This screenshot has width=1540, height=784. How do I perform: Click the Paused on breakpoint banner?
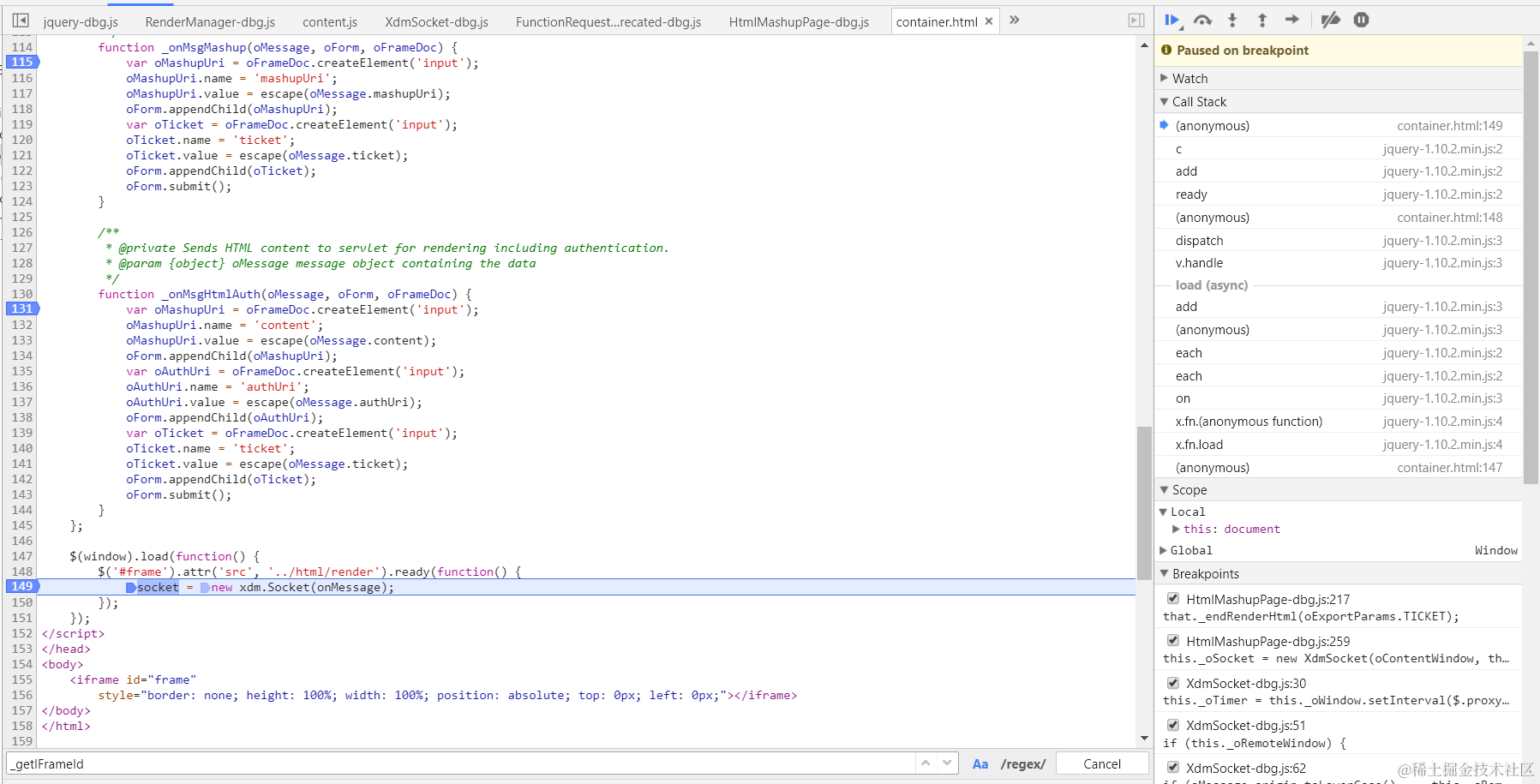[x=1339, y=51]
